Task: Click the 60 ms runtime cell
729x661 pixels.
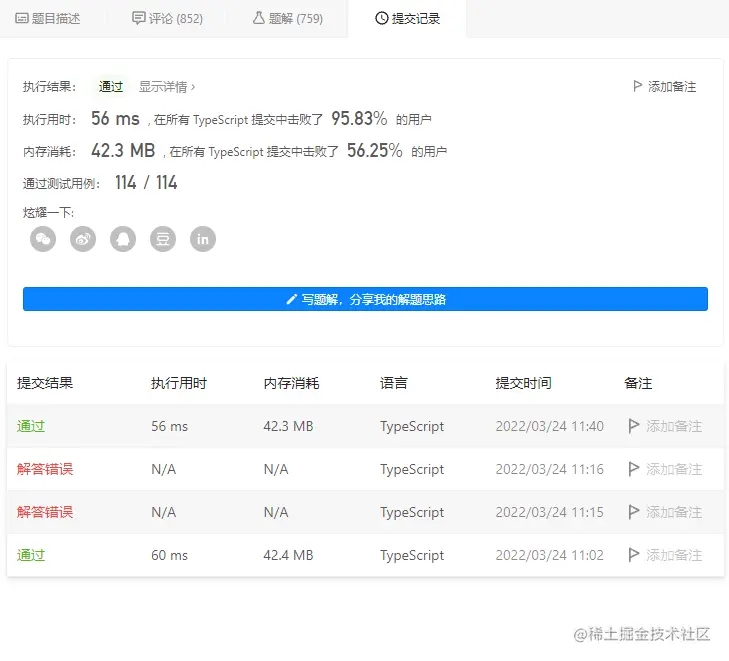Action: coord(170,555)
